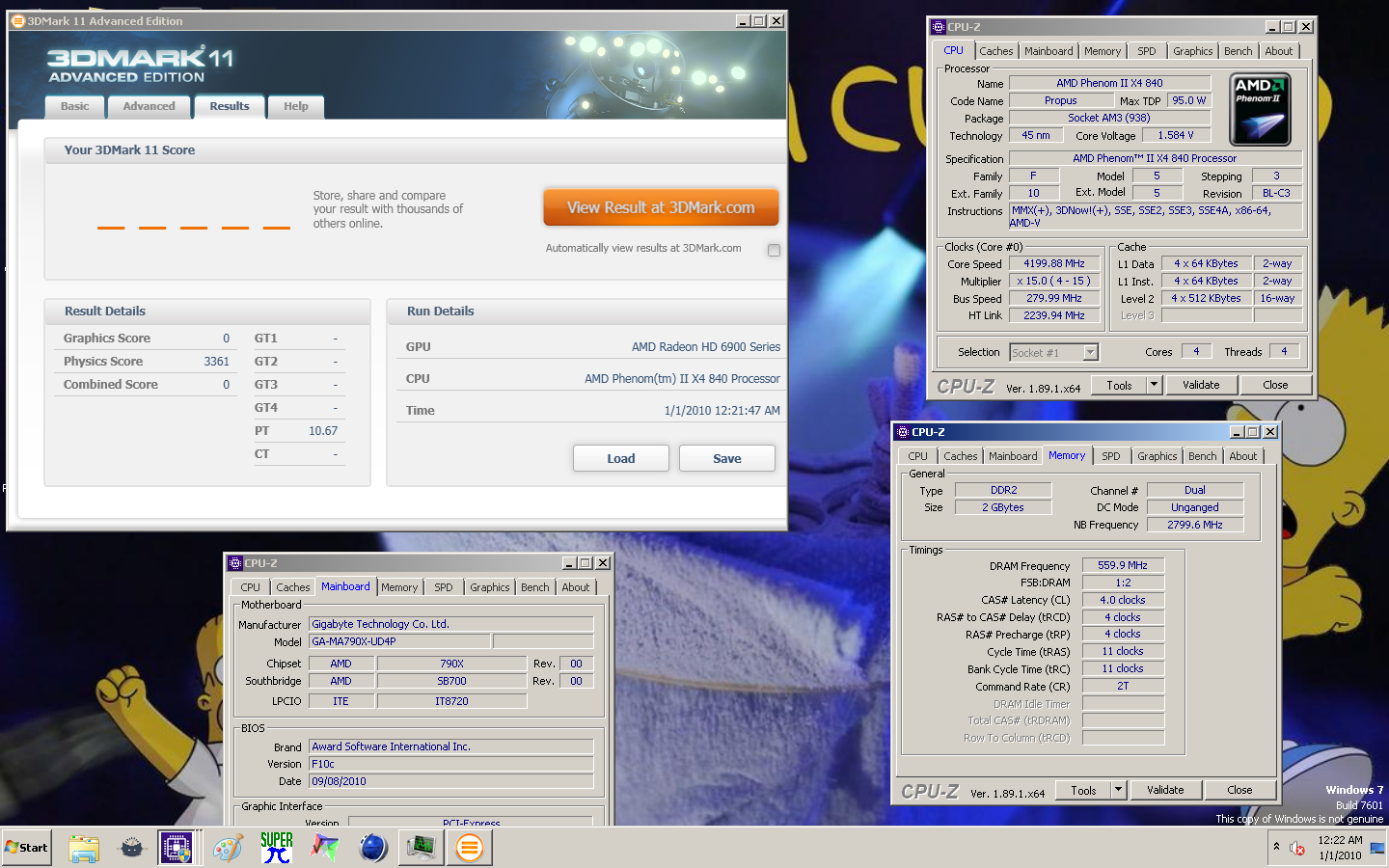Click Close in CPU-Z processor window
1389x868 pixels.
point(1275,385)
